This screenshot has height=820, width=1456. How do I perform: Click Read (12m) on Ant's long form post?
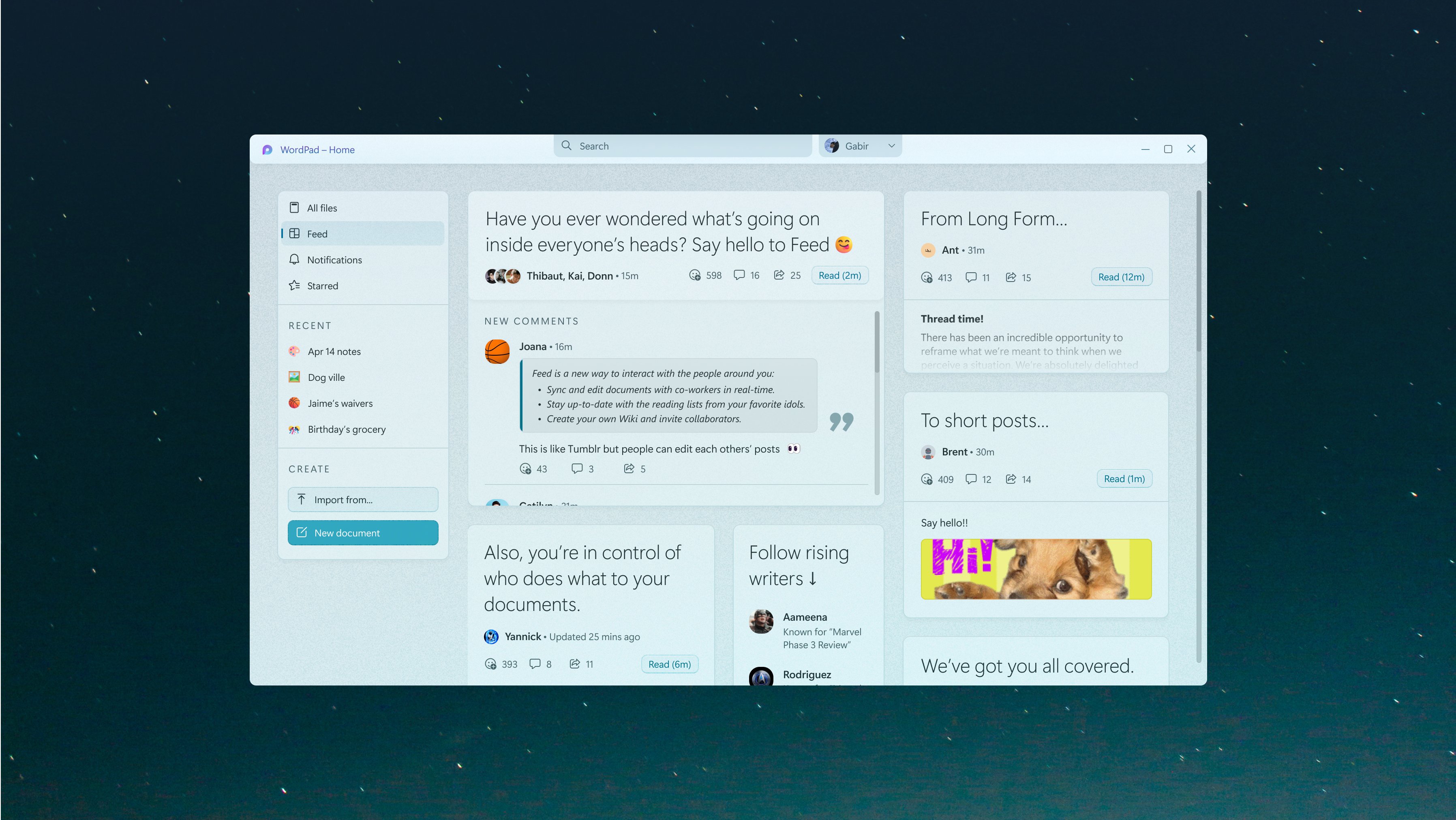pyautogui.click(x=1122, y=277)
